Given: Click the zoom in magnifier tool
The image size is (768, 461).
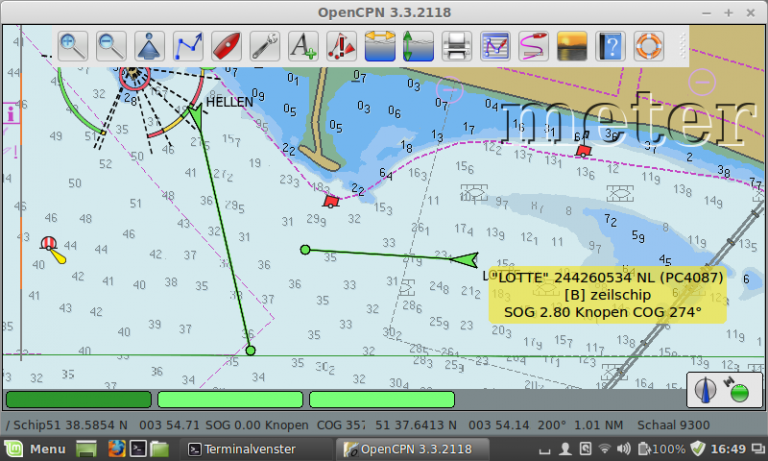Looking at the screenshot, I should tap(74, 46).
